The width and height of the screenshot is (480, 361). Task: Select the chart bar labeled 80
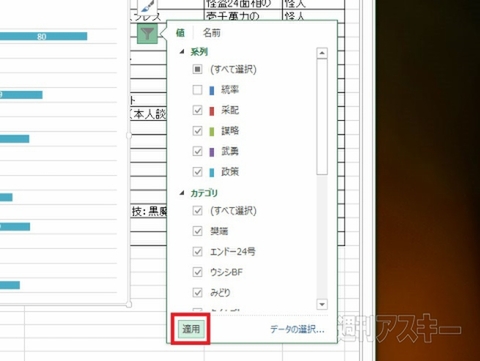pos(43,36)
